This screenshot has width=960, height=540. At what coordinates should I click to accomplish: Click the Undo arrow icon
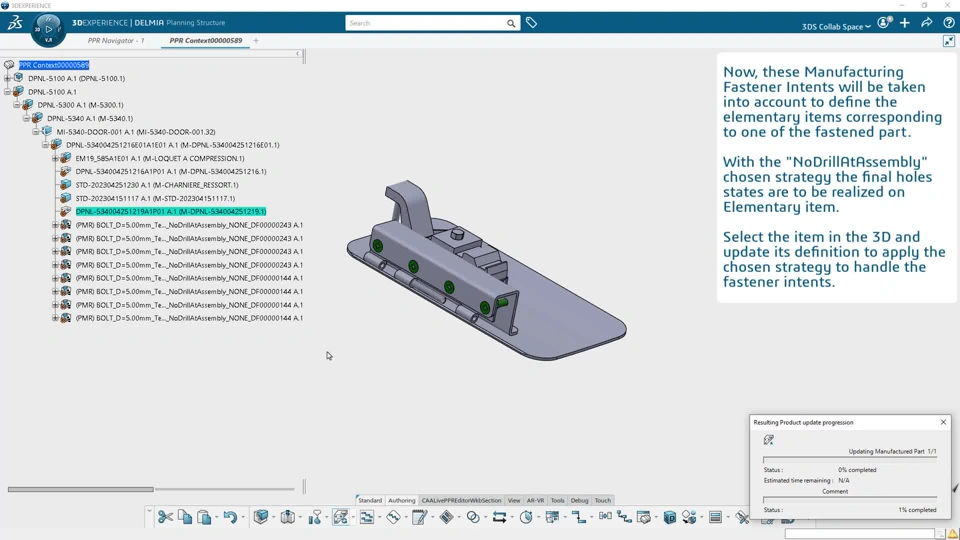230,517
